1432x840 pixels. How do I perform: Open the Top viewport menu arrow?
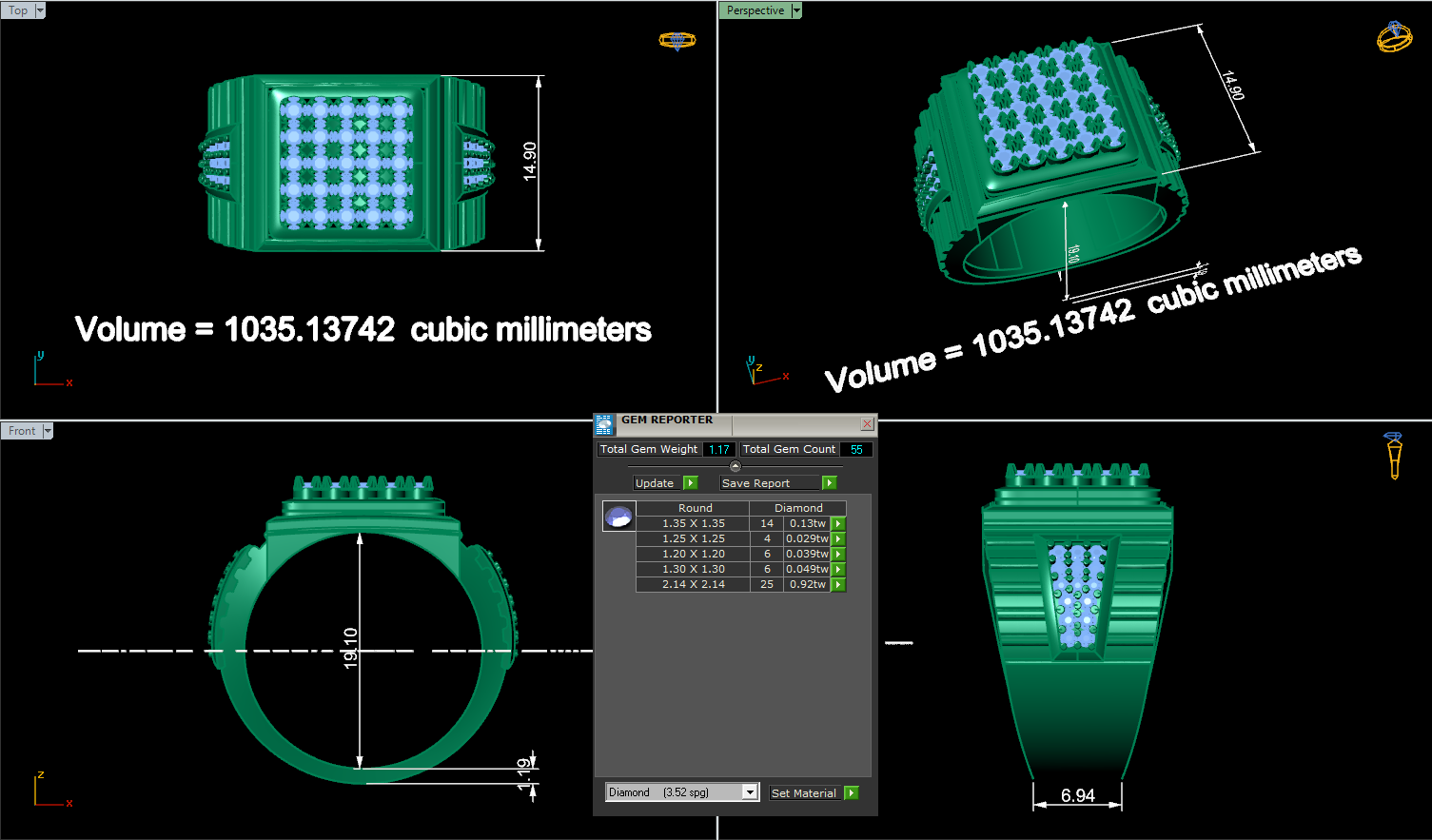pos(40,10)
